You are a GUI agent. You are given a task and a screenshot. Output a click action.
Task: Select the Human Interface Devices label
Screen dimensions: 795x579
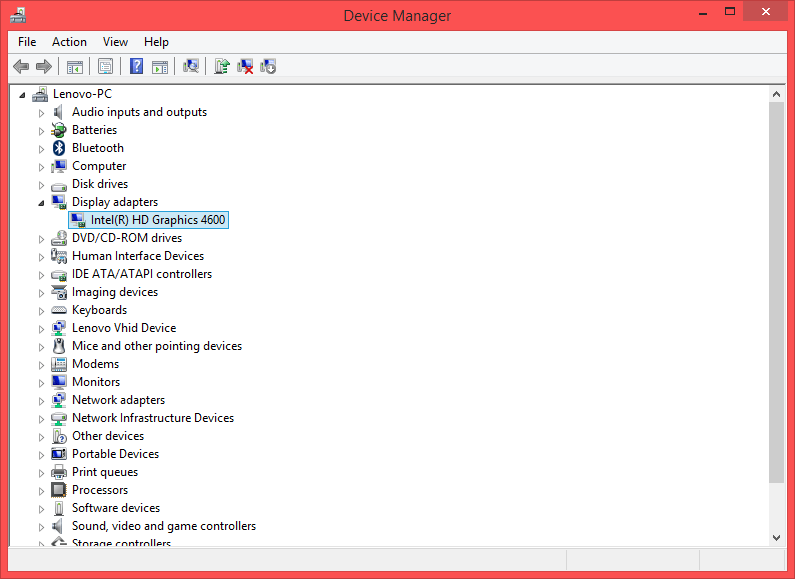138,256
